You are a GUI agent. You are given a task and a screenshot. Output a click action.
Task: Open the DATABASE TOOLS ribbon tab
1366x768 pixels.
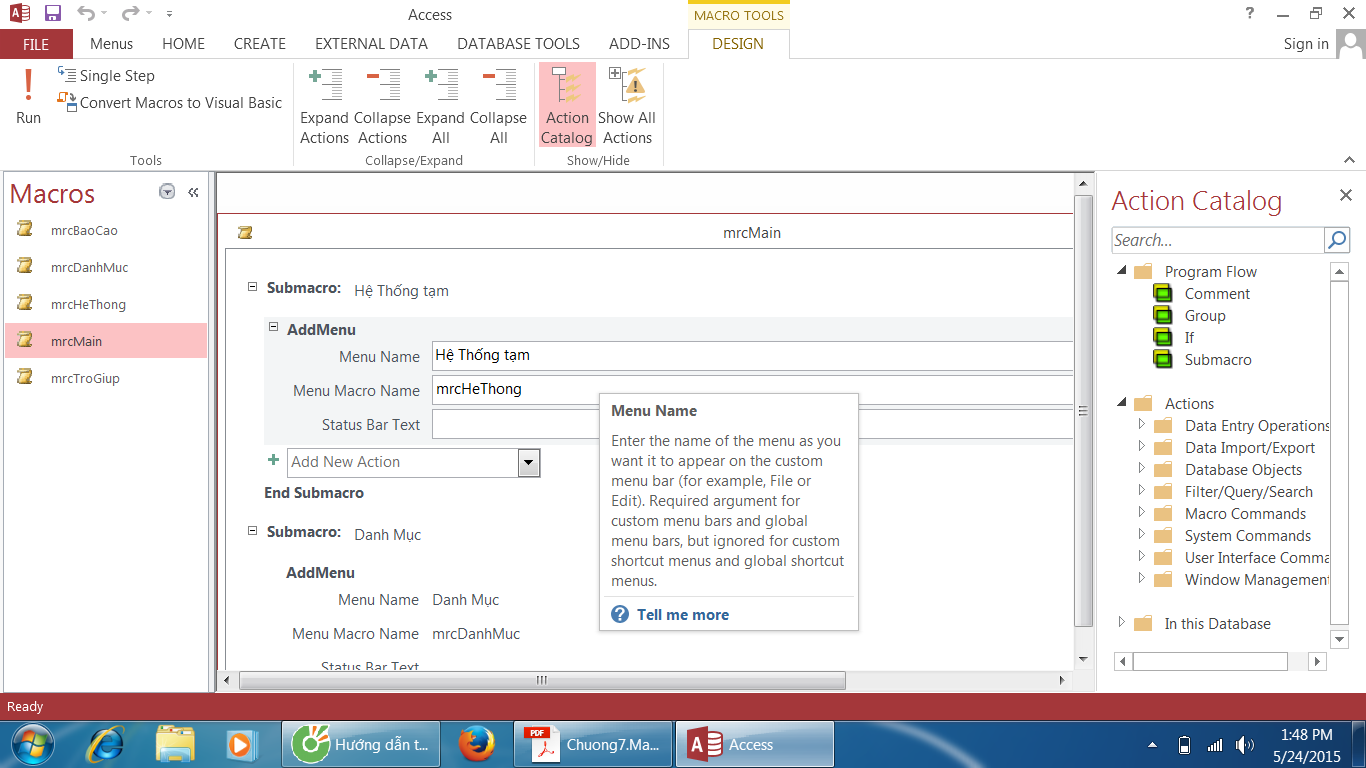pos(518,44)
